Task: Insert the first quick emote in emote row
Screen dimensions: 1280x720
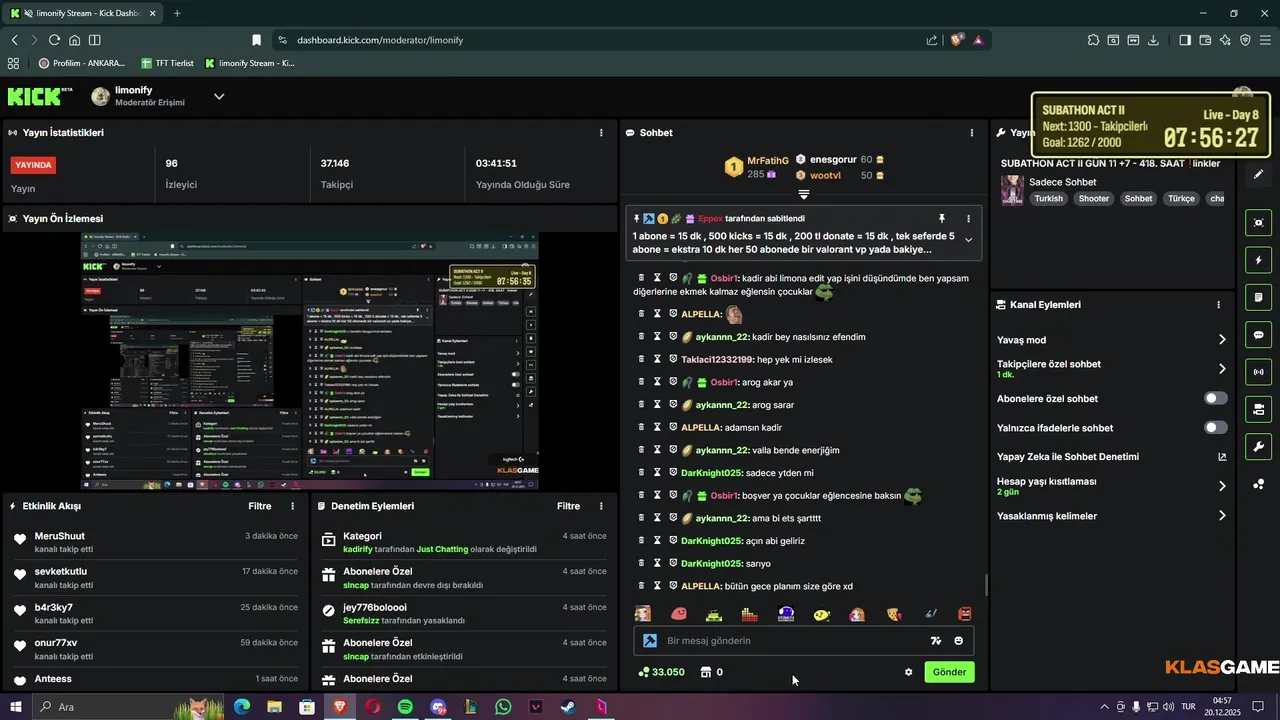Action: [643, 614]
